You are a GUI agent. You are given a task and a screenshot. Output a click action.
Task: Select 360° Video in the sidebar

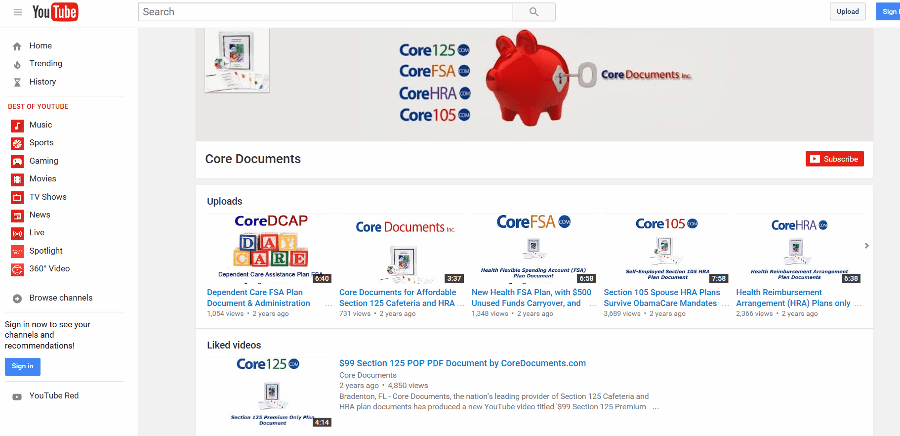[x=49, y=268]
